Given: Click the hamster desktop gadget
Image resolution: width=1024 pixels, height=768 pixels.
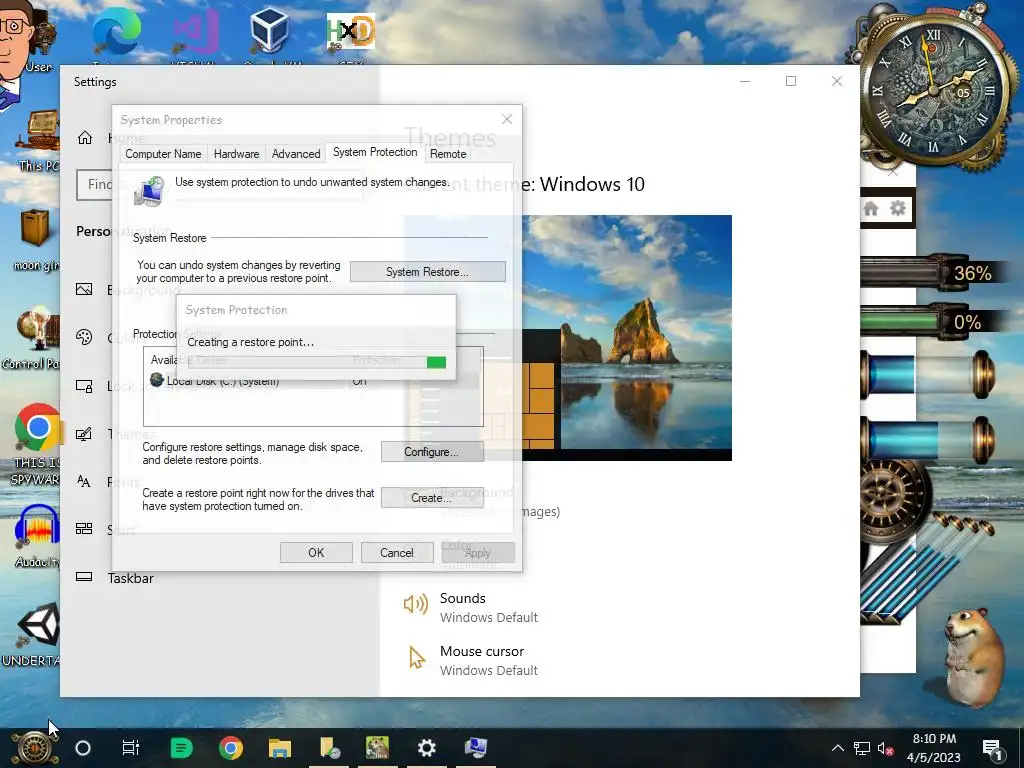Looking at the screenshot, I should tap(973, 656).
